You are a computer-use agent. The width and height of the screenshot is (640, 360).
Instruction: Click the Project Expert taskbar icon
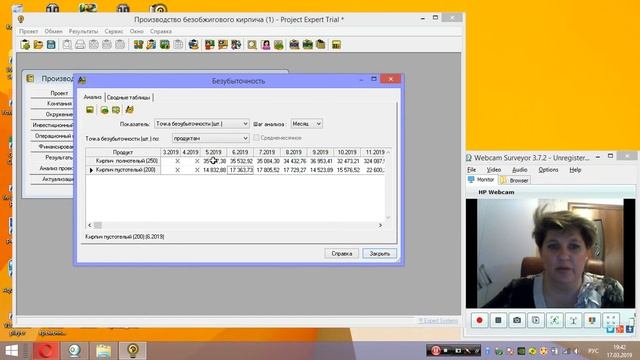pos(133,350)
